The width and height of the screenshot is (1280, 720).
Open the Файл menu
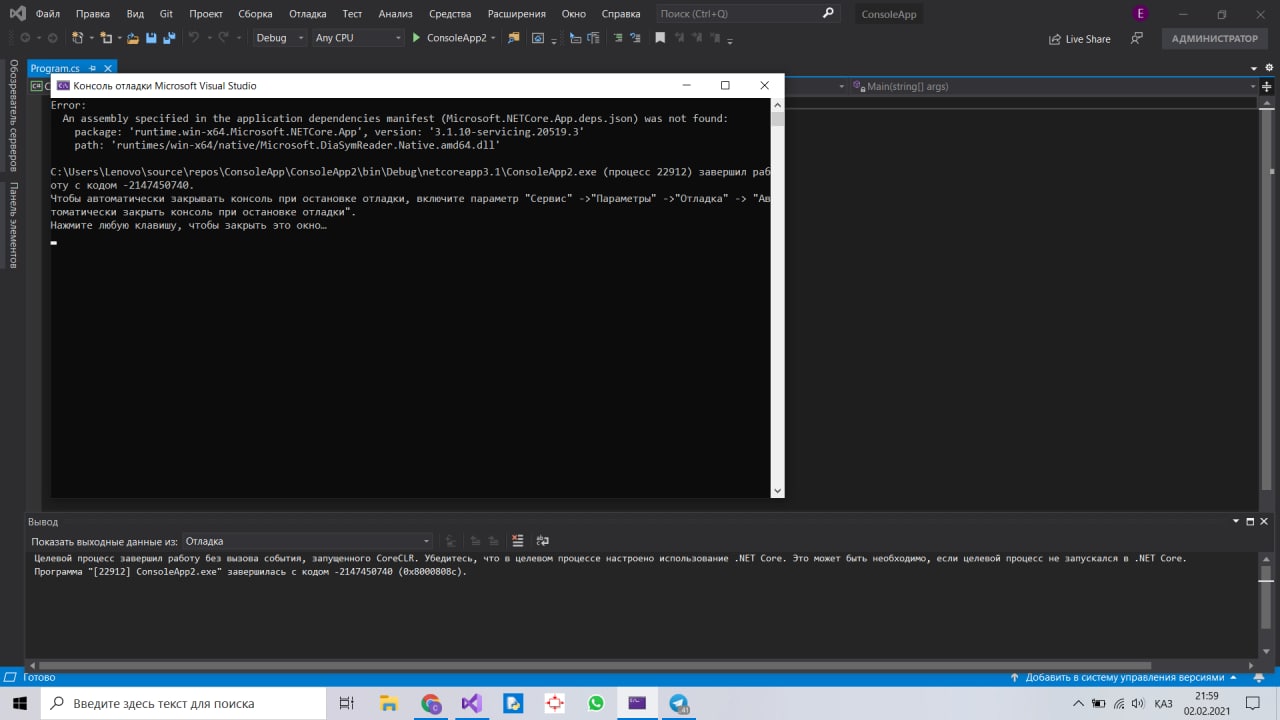click(47, 14)
